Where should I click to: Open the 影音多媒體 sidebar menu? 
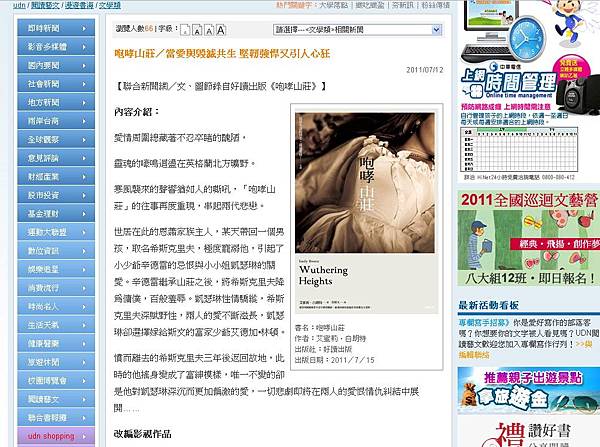point(56,47)
